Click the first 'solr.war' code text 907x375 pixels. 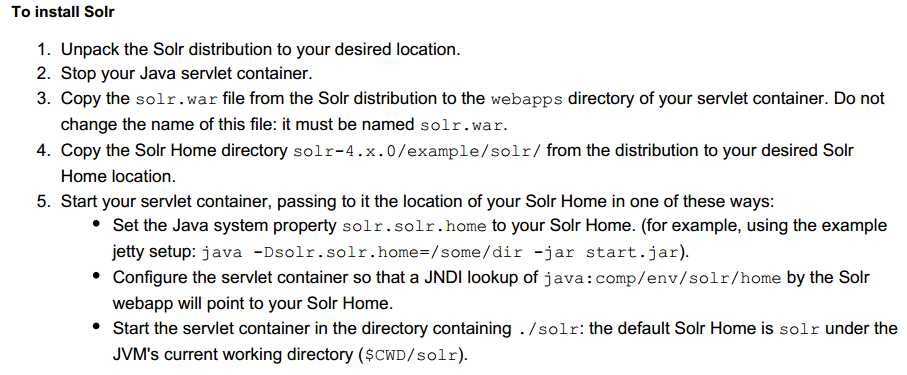point(177,99)
